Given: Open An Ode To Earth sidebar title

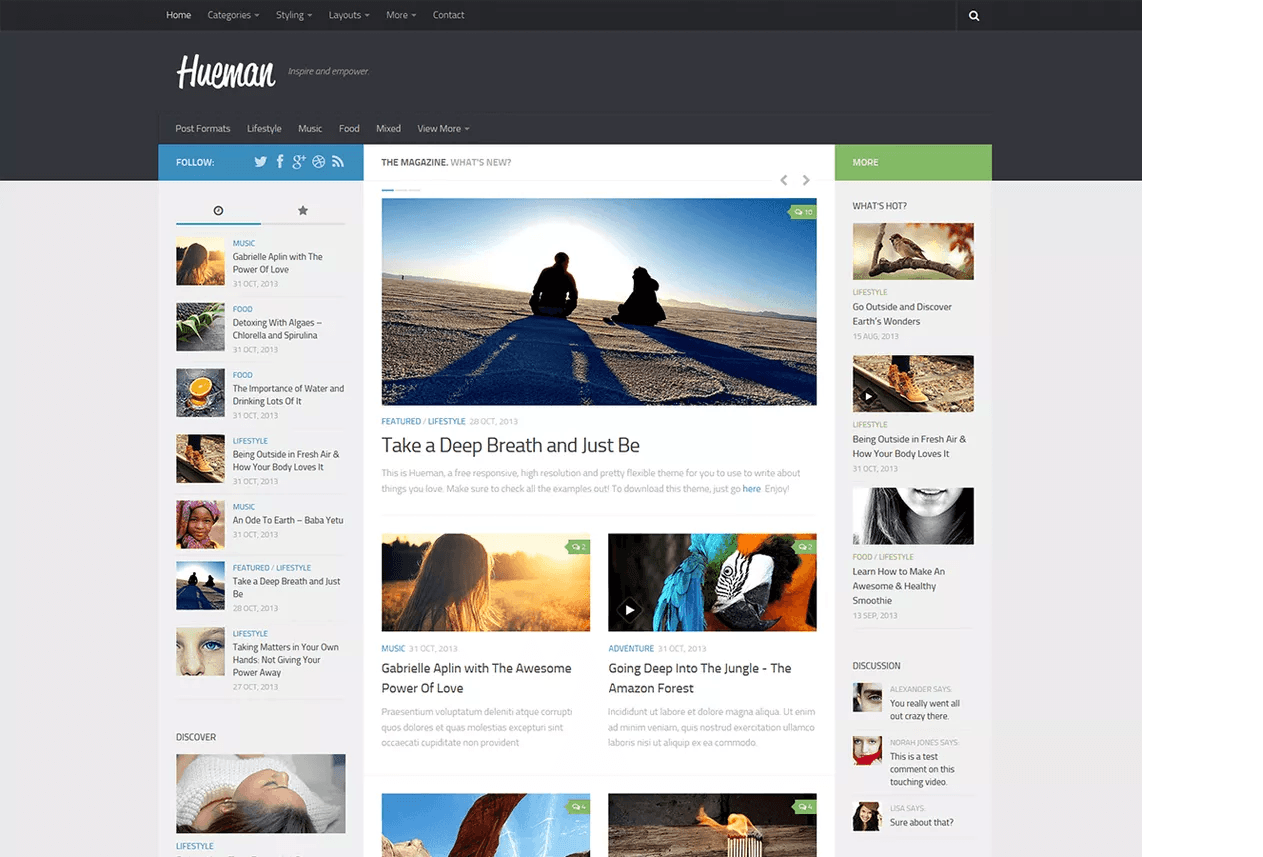Looking at the screenshot, I should click(x=288, y=520).
